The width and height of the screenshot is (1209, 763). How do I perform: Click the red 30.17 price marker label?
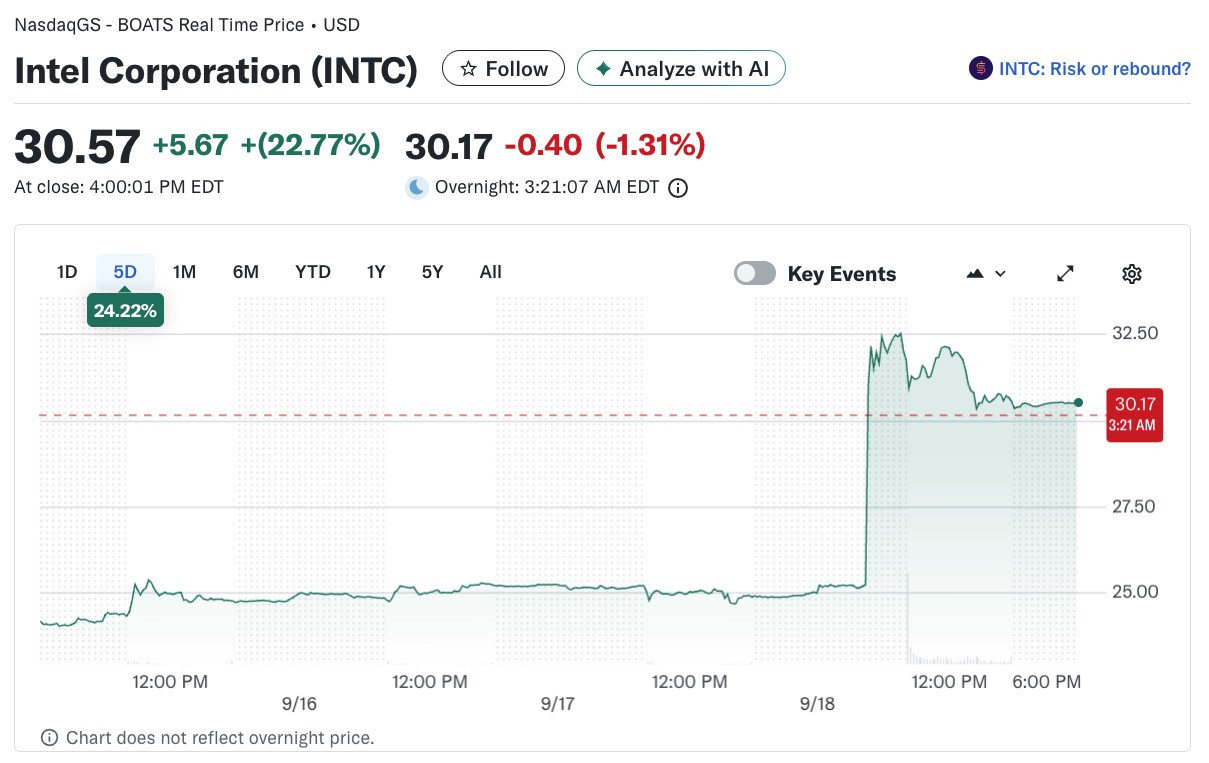point(1135,414)
